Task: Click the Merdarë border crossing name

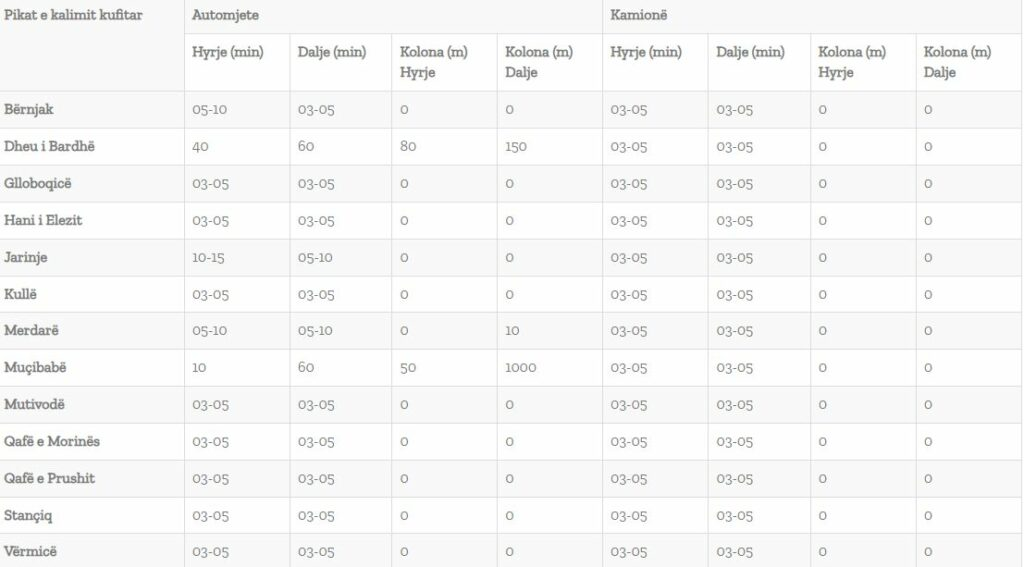Action: 31,331
